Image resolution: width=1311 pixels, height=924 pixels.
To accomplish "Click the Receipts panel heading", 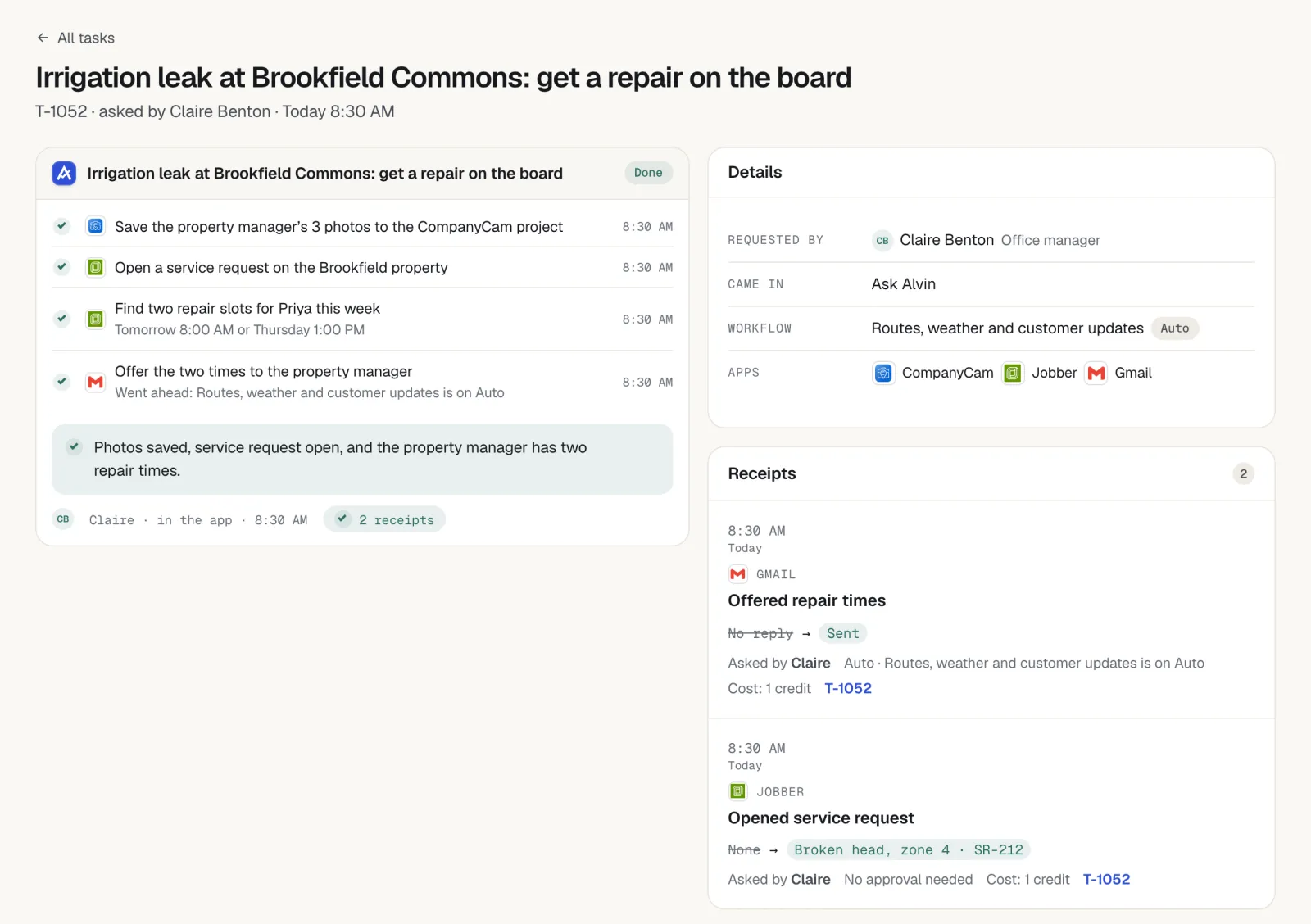I will coord(762,473).
